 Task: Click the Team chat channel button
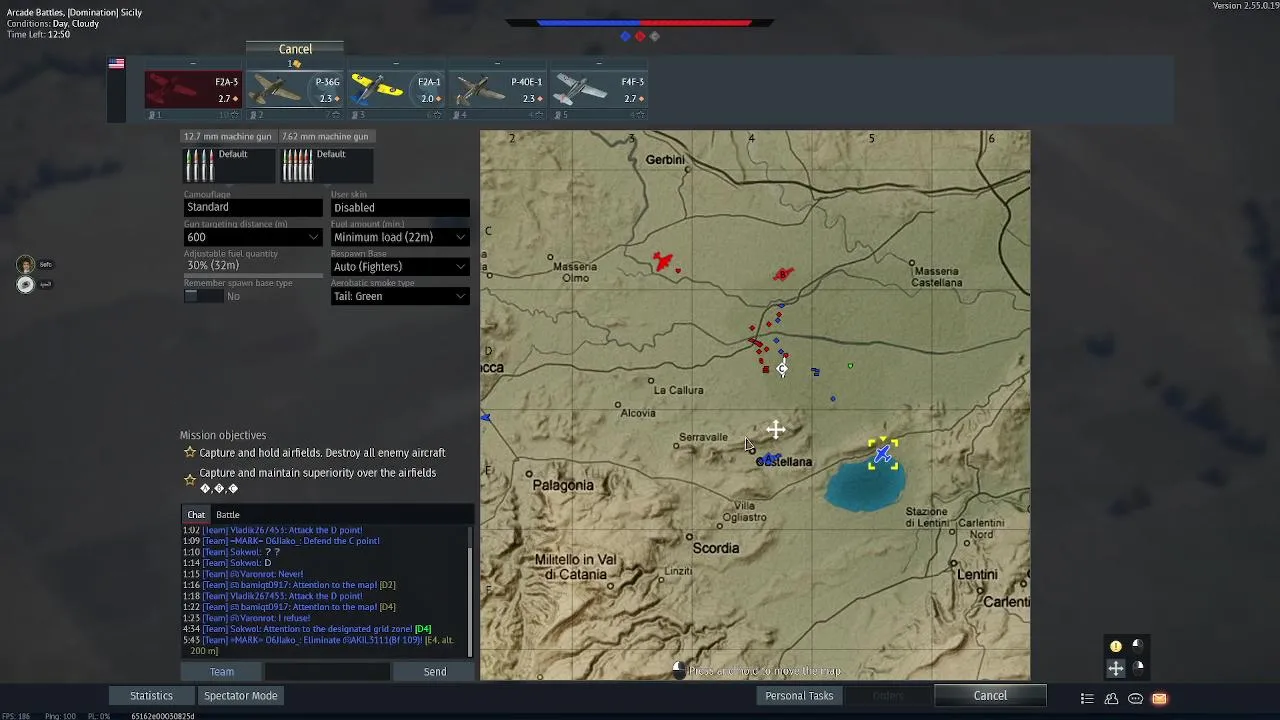pyautogui.click(x=222, y=672)
